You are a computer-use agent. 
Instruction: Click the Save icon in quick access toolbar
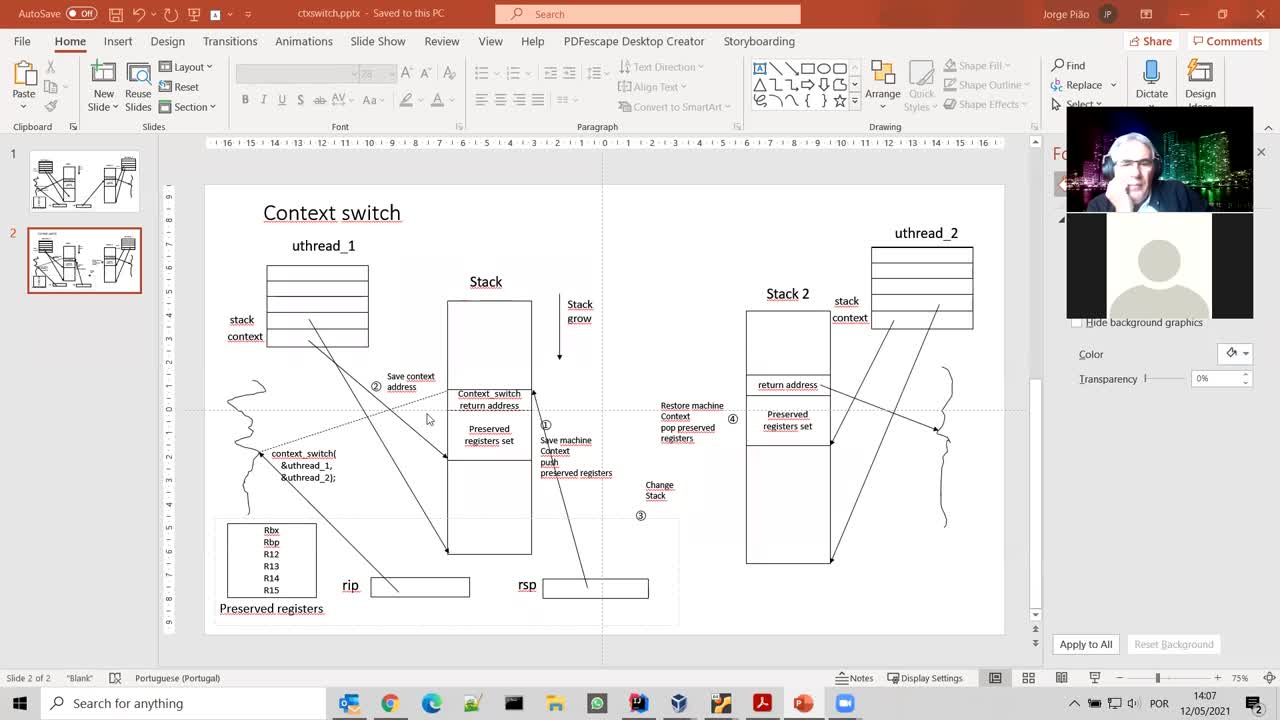point(117,14)
